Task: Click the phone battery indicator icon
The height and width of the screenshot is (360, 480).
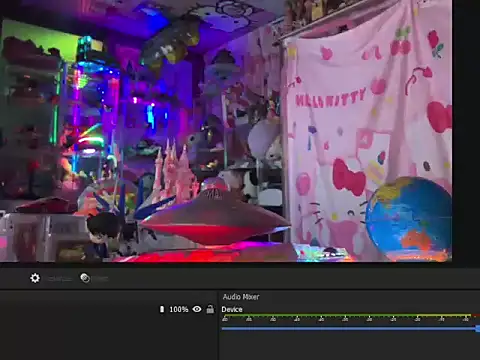Action: pyautogui.click(x=162, y=309)
